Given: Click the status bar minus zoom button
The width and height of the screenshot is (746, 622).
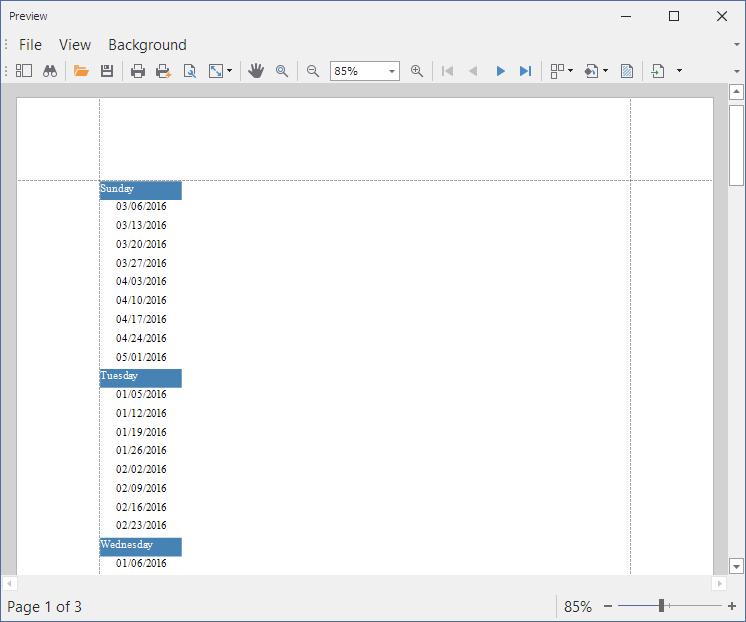Looking at the screenshot, I should pyautogui.click(x=608, y=606).
